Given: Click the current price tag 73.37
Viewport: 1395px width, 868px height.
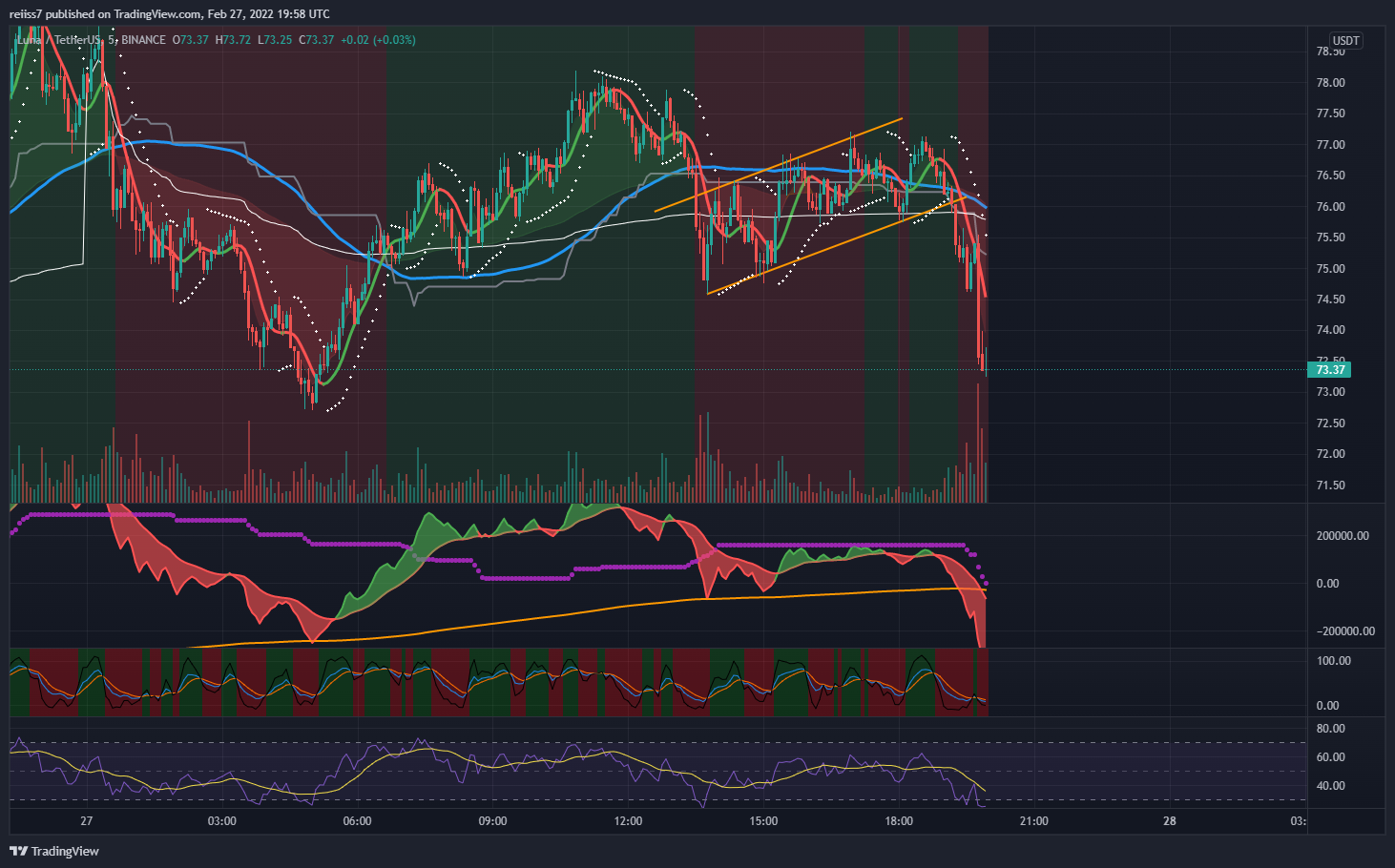Looking at the screenshot, I should (1330, 370).
